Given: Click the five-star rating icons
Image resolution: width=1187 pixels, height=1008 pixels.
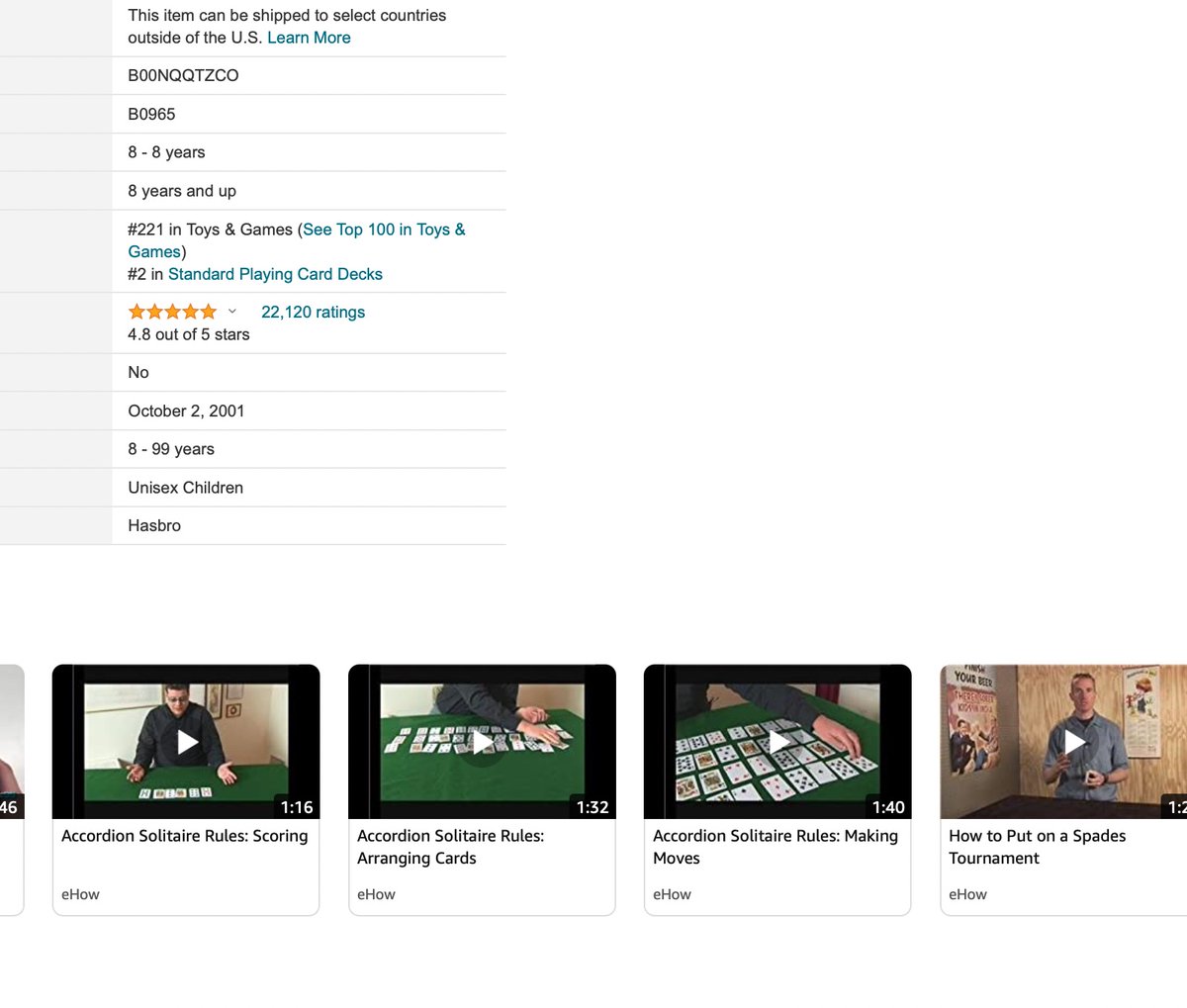Looking at the screenshot, I should click(x=172, y=312).
